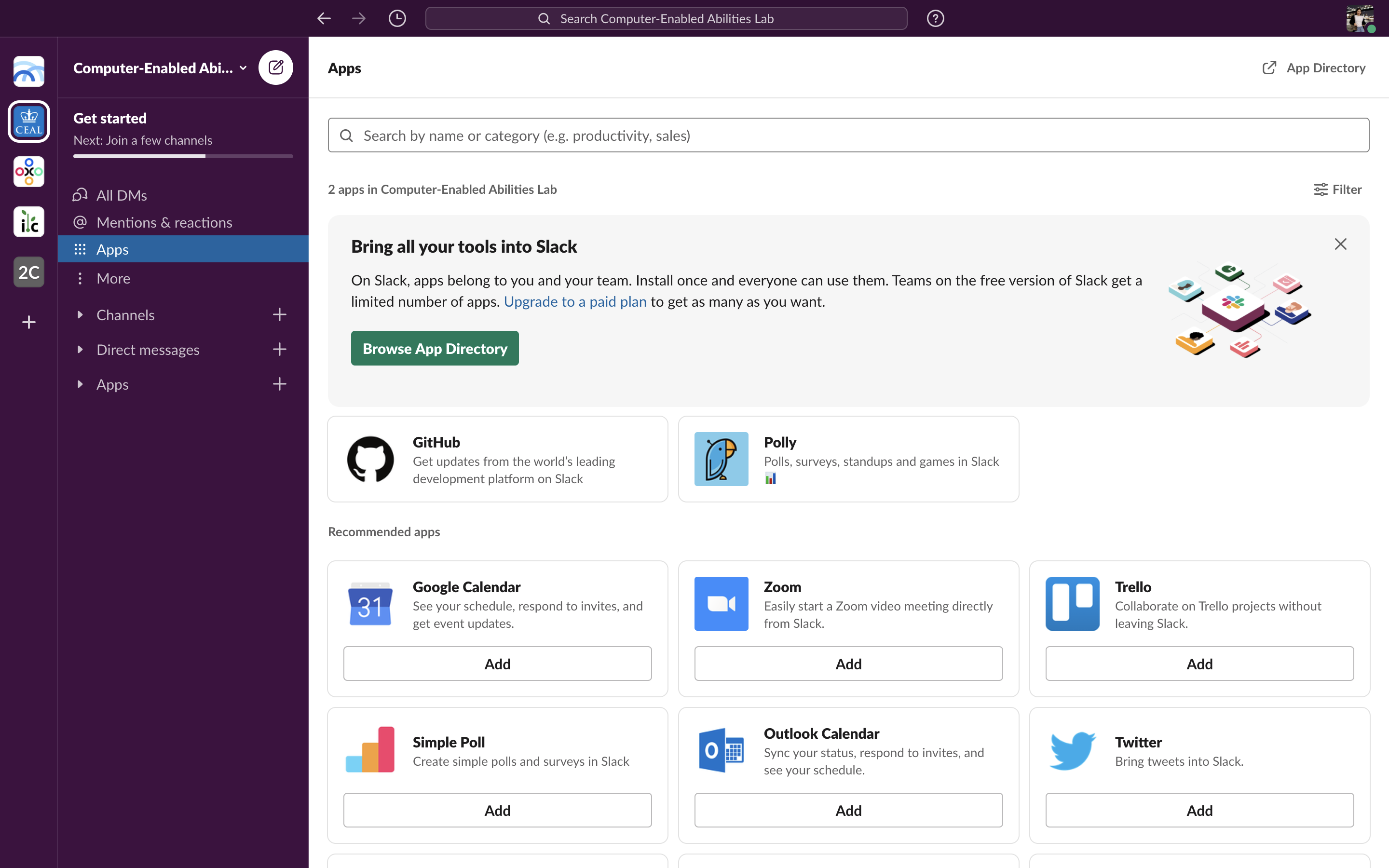Viewport: 1389px width, 868px height.
Task: Go back with the left arrow
Action: click(x=324, y=18)
